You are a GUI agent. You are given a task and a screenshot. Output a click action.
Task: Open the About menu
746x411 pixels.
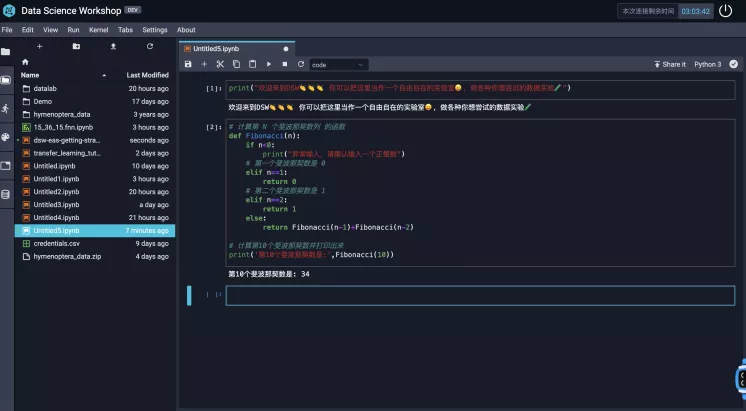point(186,29)
